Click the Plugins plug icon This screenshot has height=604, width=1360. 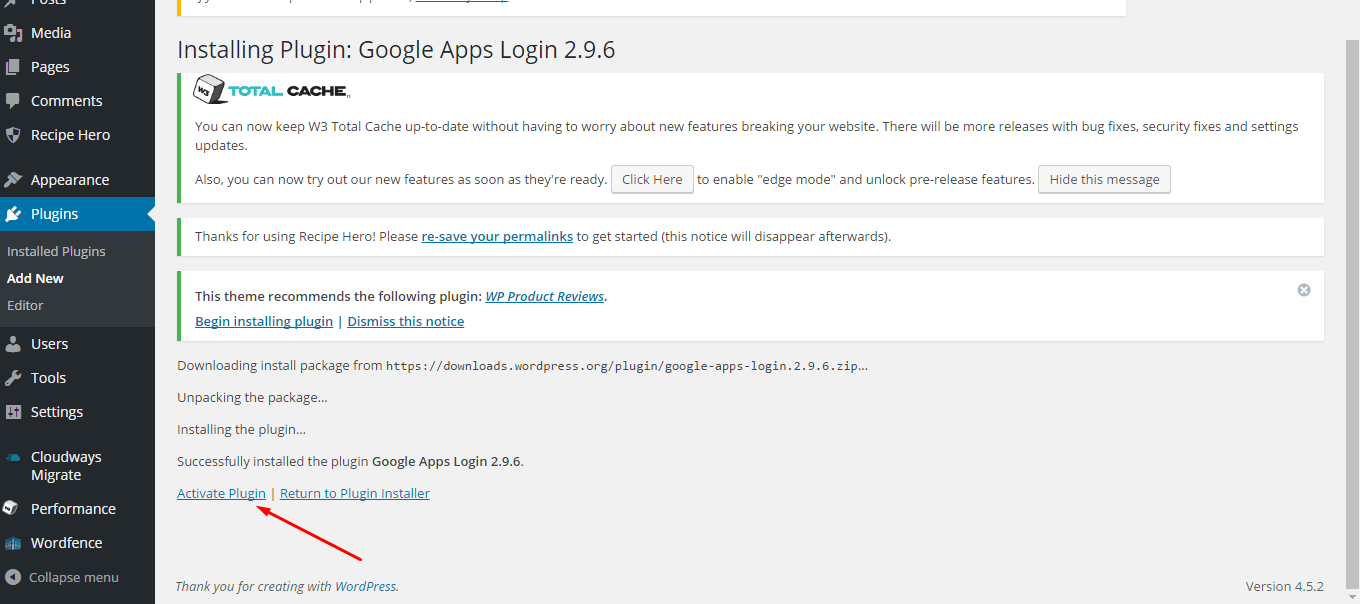click(x=13, y=214)
